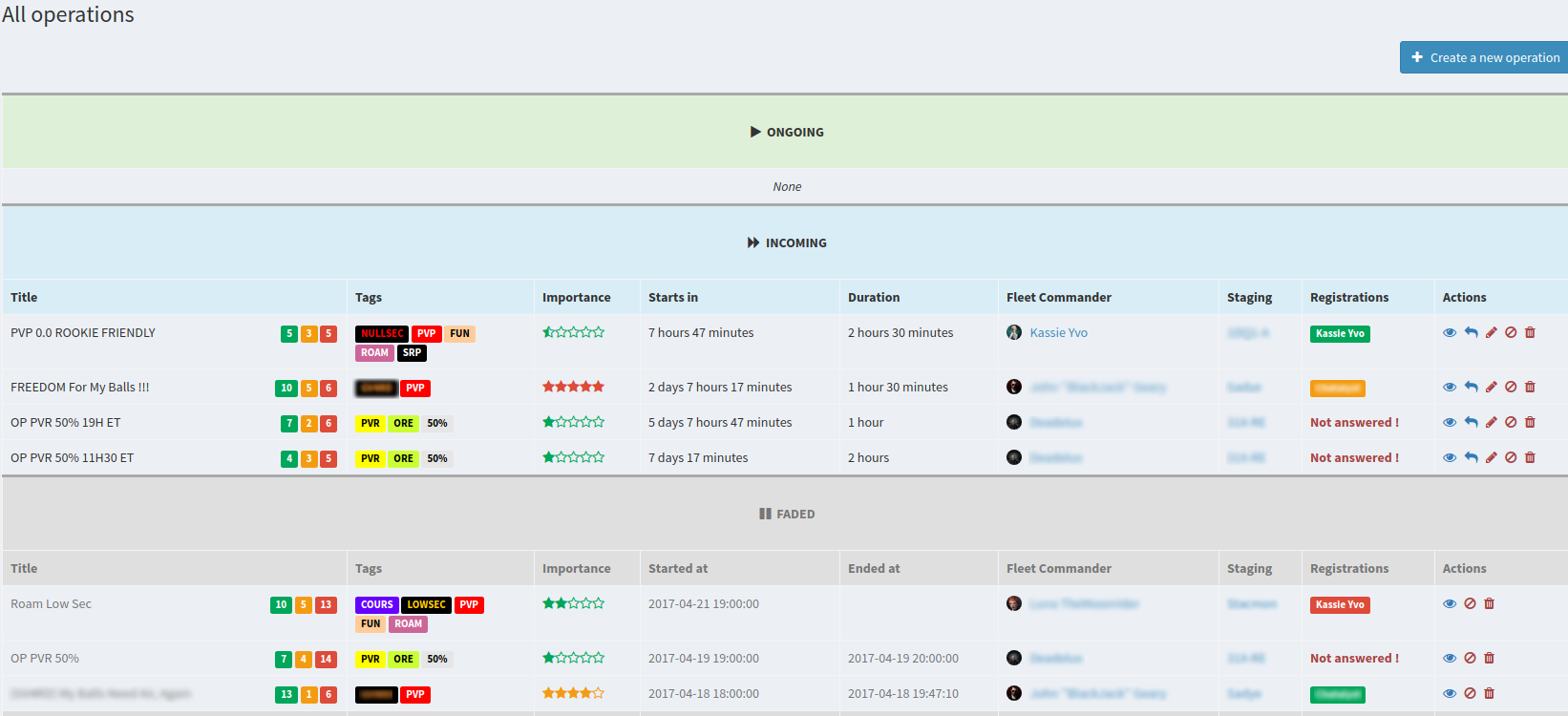Image resolution: width=1568 pixels, height=716 pixels.
Task: View details of PVP 0.0 ROOKIE FRIENDLY via eye icon
Action: [1450, 332]
